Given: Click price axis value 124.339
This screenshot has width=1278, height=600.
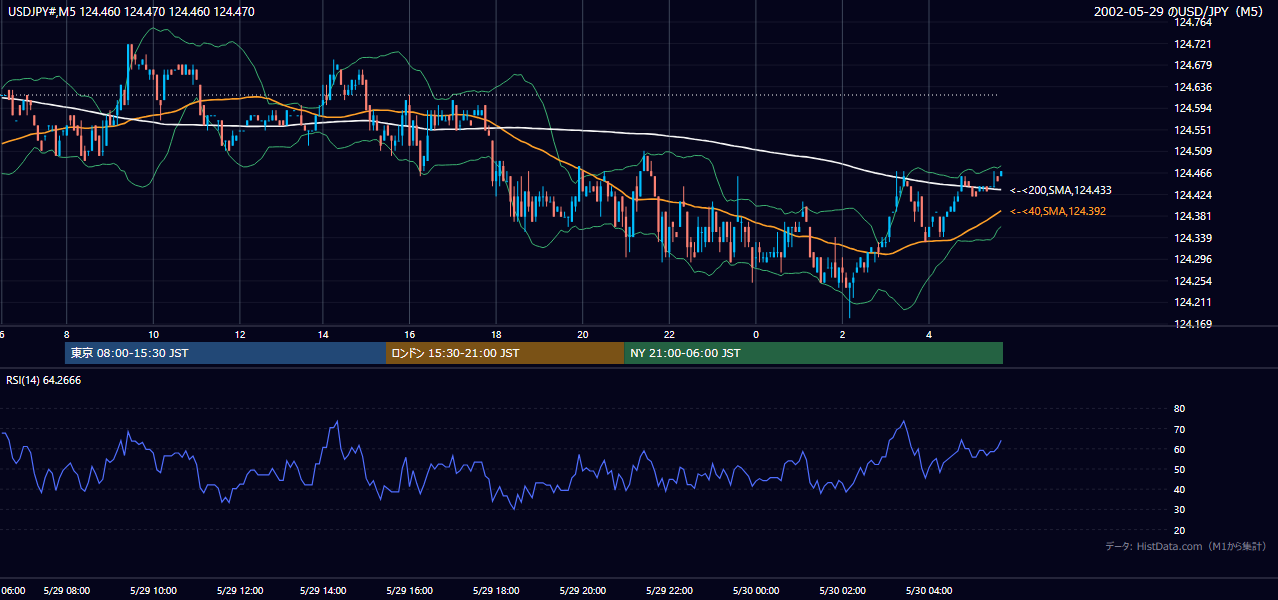Looking at the screenshot, I should (1192, 238).
